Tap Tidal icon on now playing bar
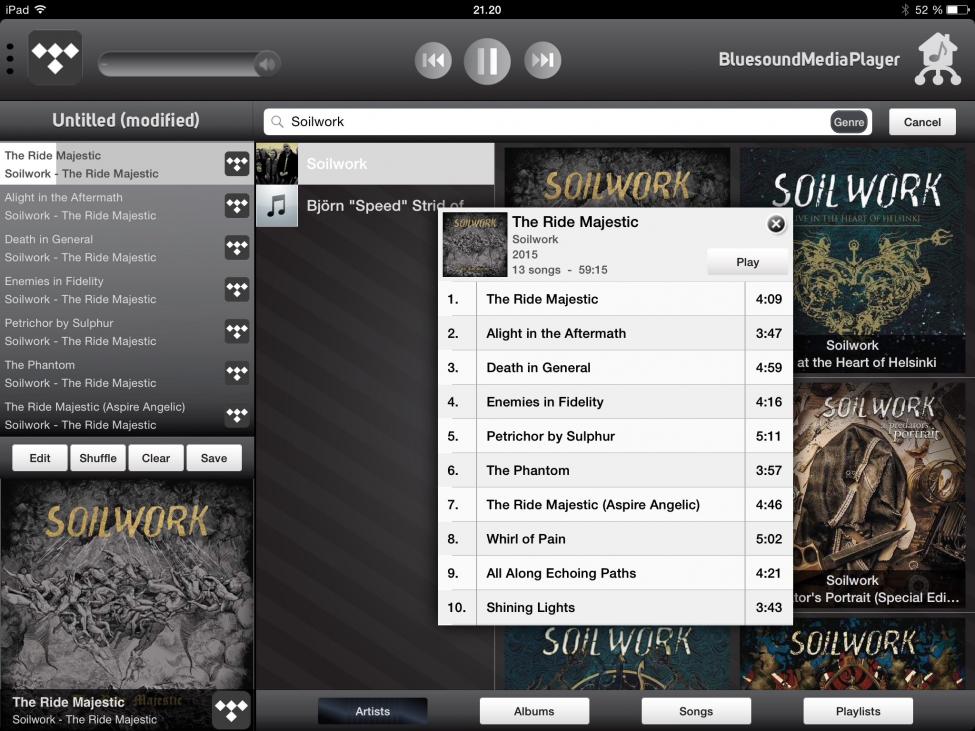Viewport: 975px width, 731px height. click(x=231, y=710)
